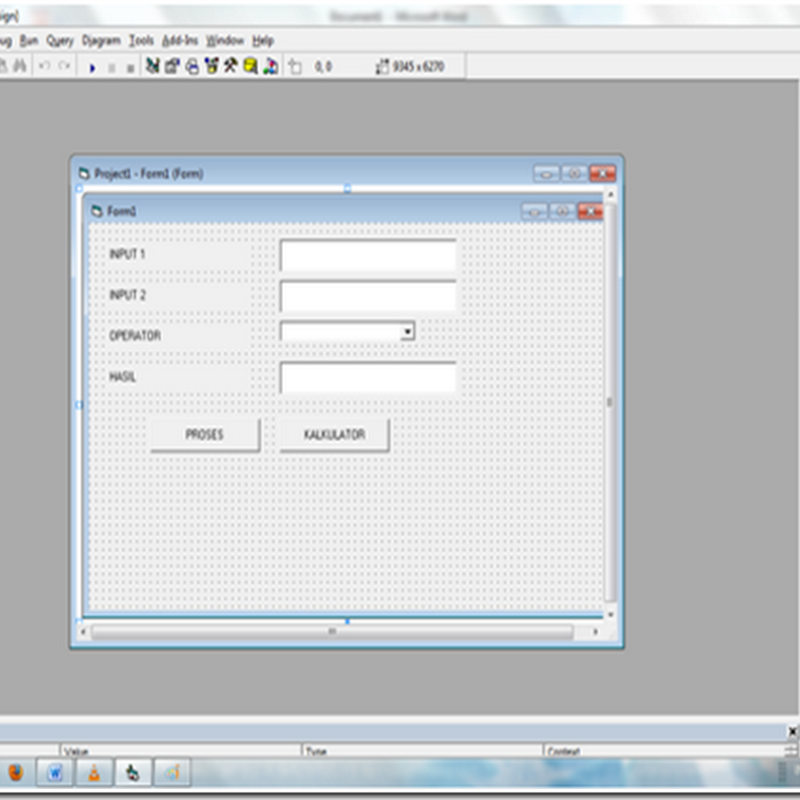
Task: Open Microsoft Word from the taskbar
Action: 54,772
